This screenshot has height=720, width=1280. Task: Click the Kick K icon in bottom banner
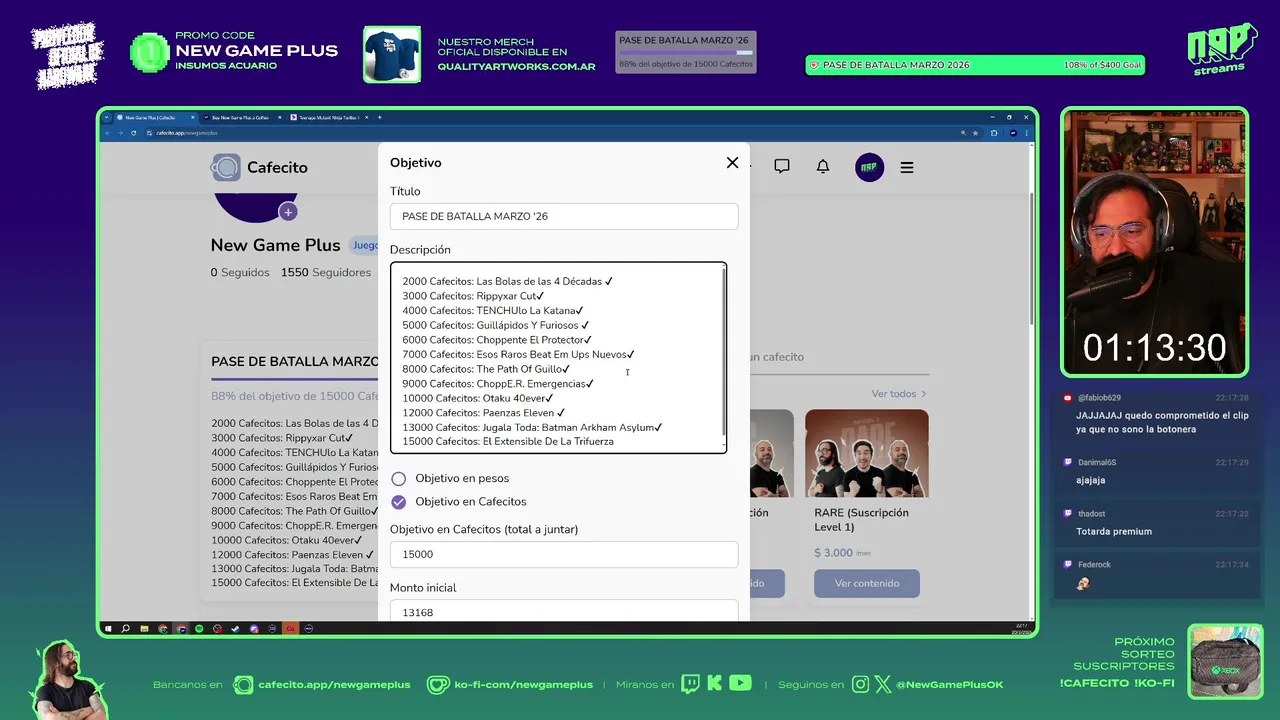[x=714, y=684]
